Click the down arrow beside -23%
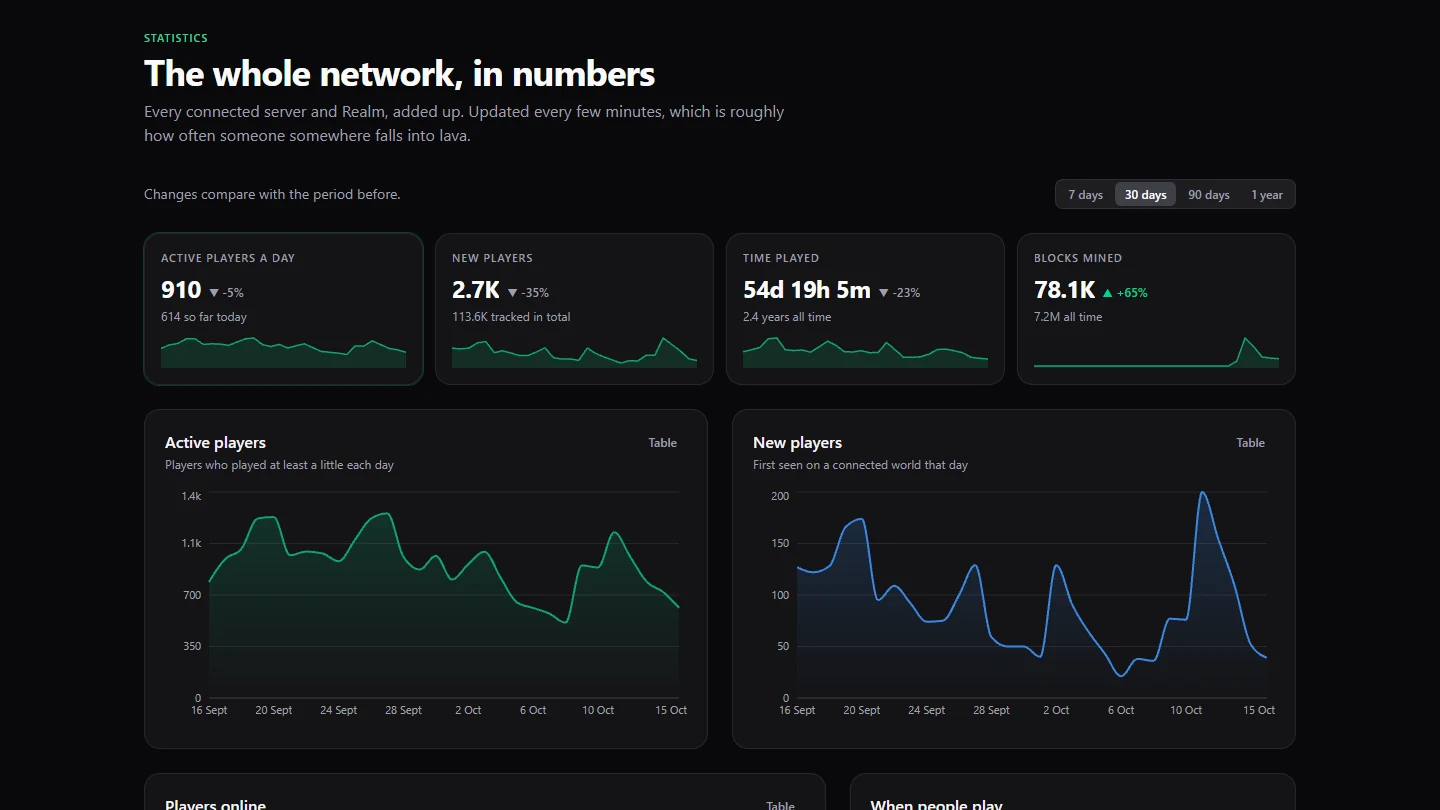This screenshot has width=1440, height=810. pos(884,293)
